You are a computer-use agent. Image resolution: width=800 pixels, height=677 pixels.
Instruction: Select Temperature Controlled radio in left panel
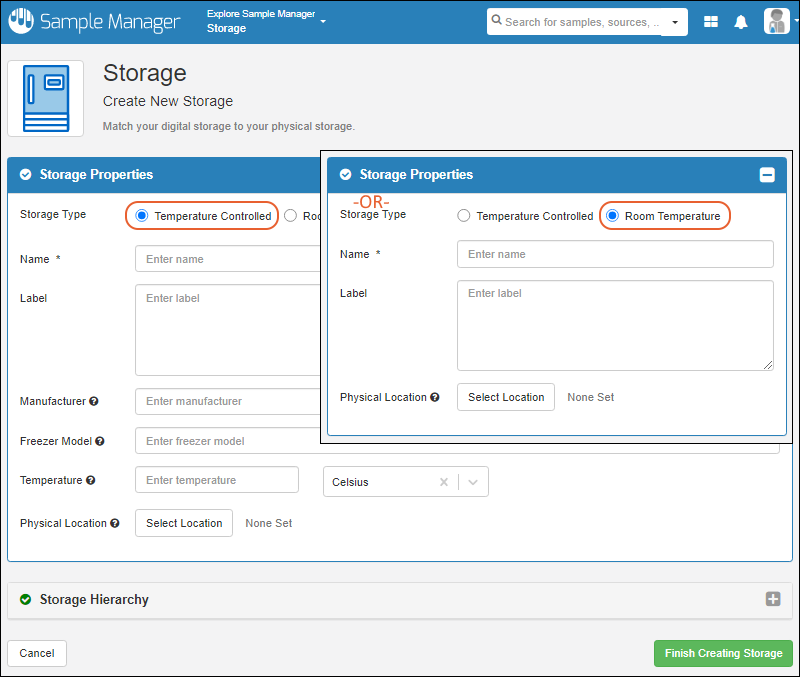click(142, 216)
